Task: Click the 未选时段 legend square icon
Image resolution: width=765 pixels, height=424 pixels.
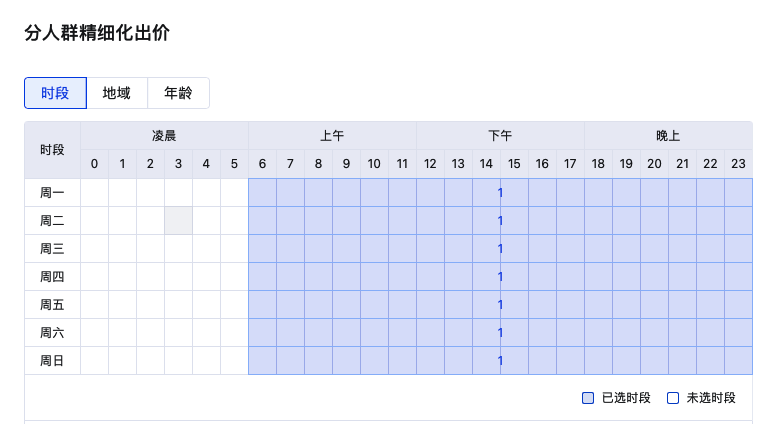Action: [x=673, y=398]
